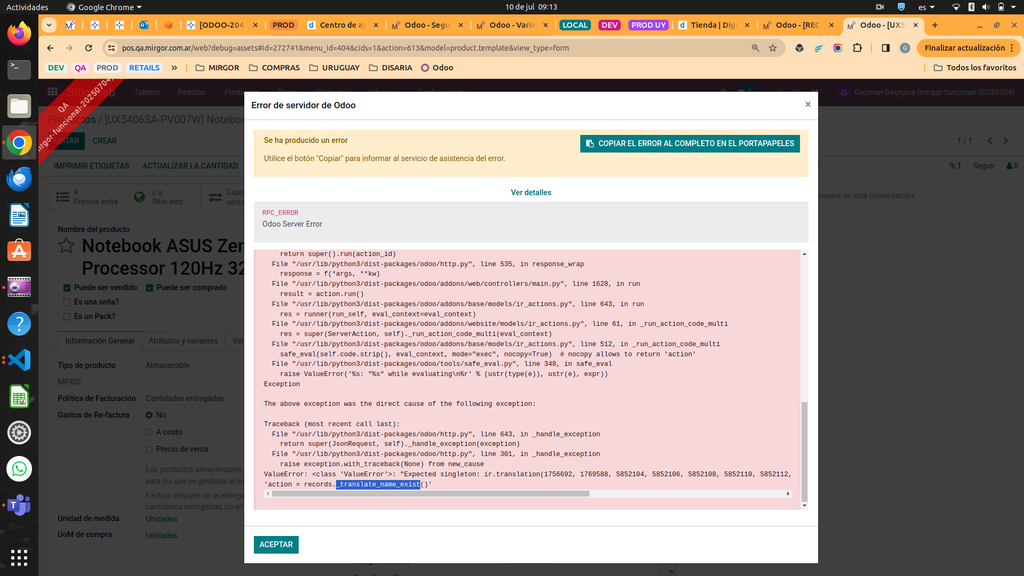The height and width of the screenshot is (576, 1024).
Task: Open 'Todos los favoritos' bookmarks folder
Action: [974, 67]
